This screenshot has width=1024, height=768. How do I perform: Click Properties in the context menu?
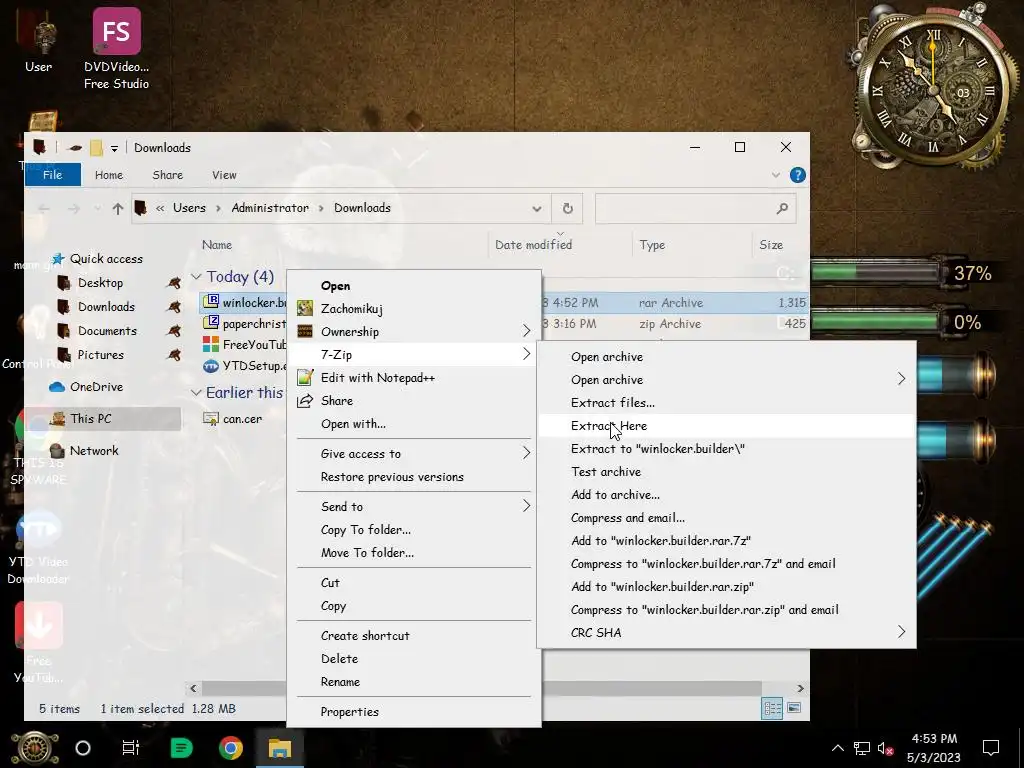click(x=414, y=712)
